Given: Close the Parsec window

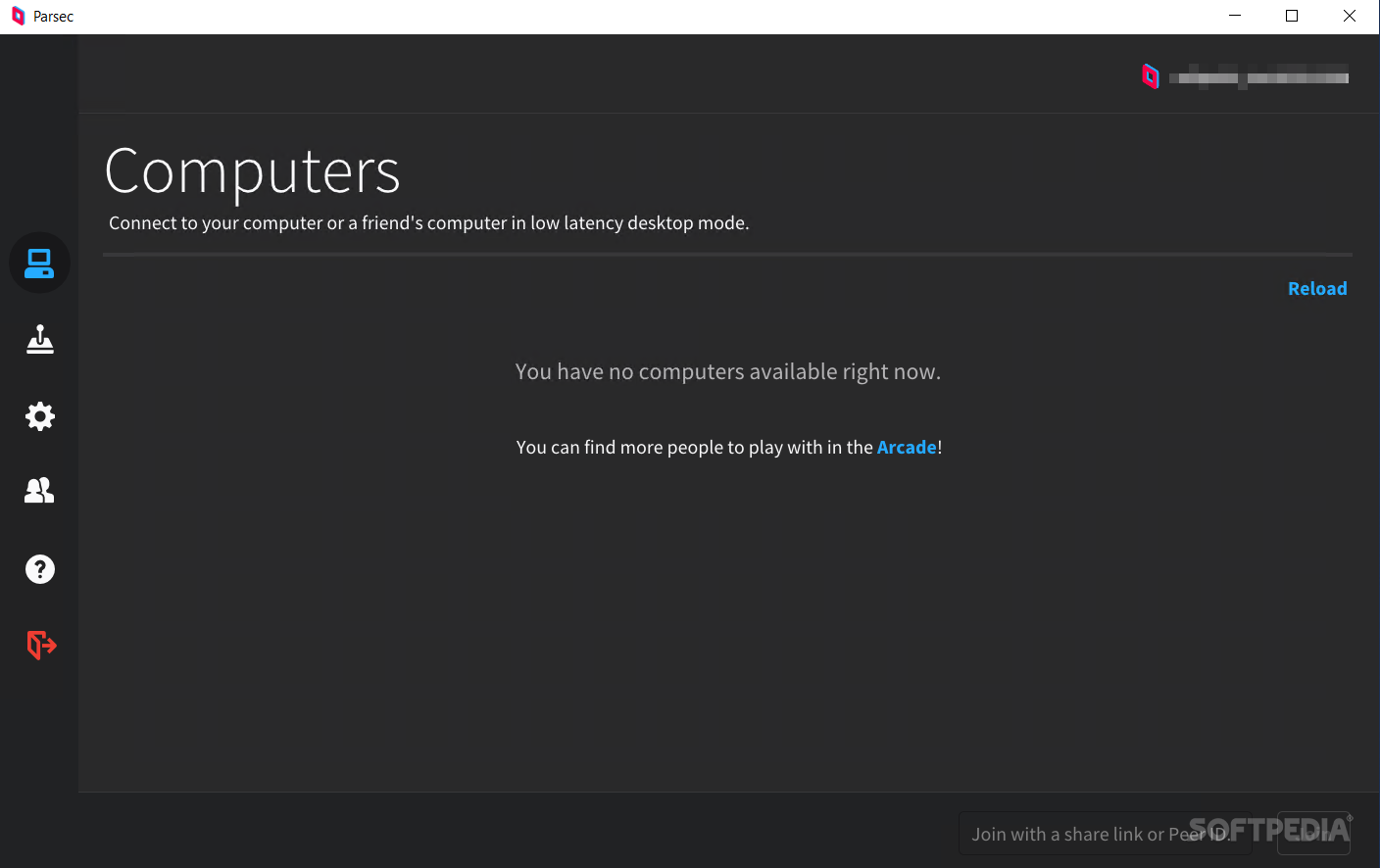Looking at the screenshot, I should tap(1350, 16).
